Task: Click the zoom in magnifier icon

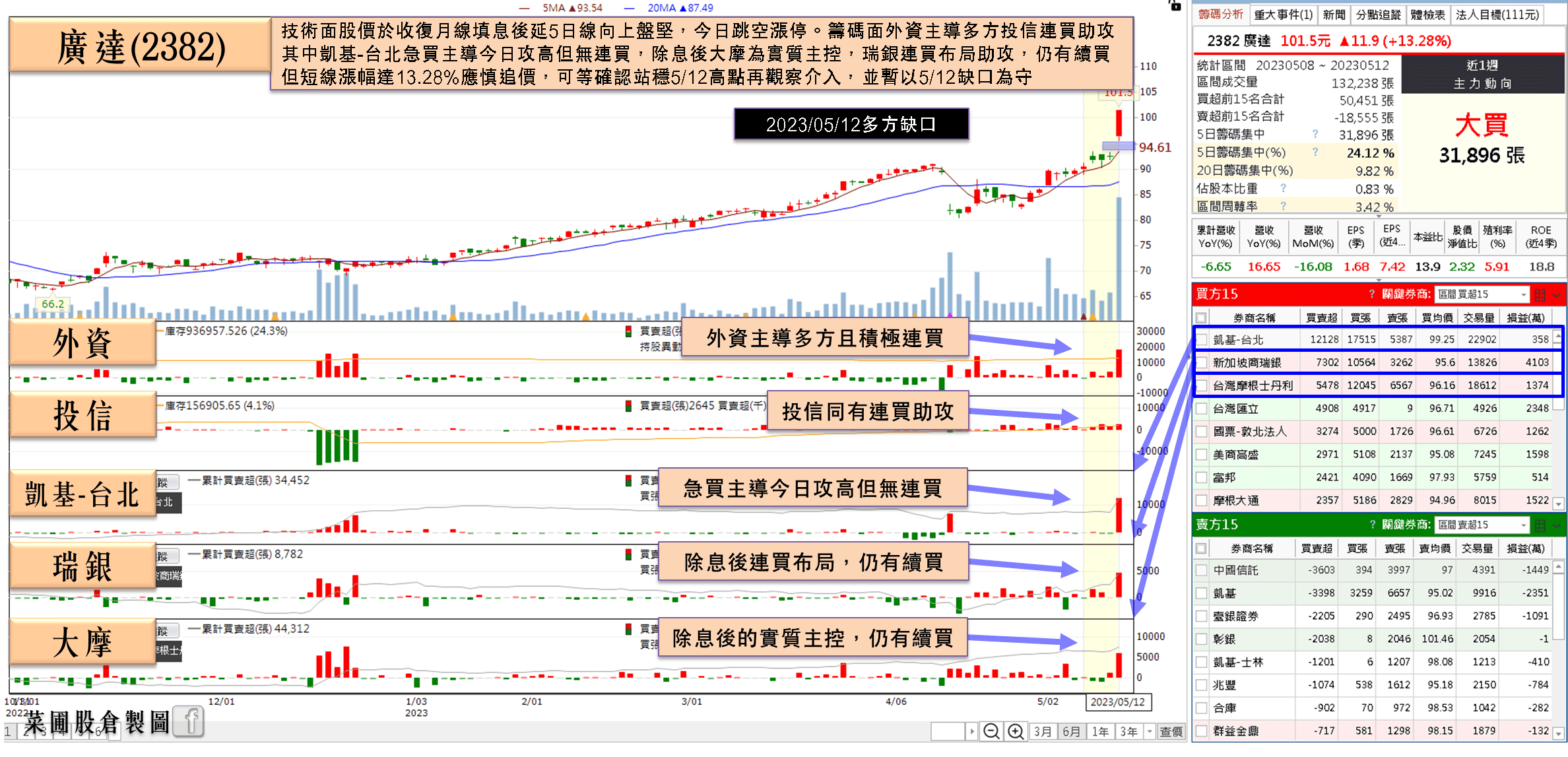Action: [1016, 731]
